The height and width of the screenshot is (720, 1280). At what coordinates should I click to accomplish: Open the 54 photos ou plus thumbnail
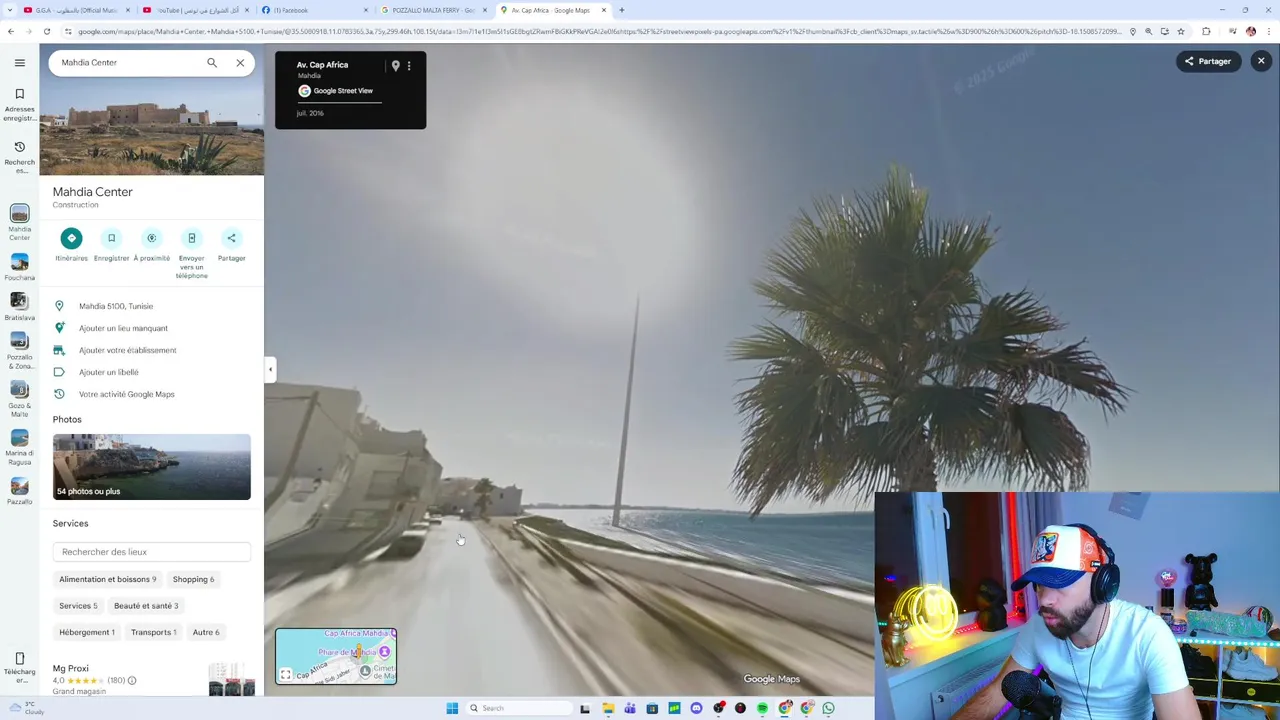(x=152, y=467)
